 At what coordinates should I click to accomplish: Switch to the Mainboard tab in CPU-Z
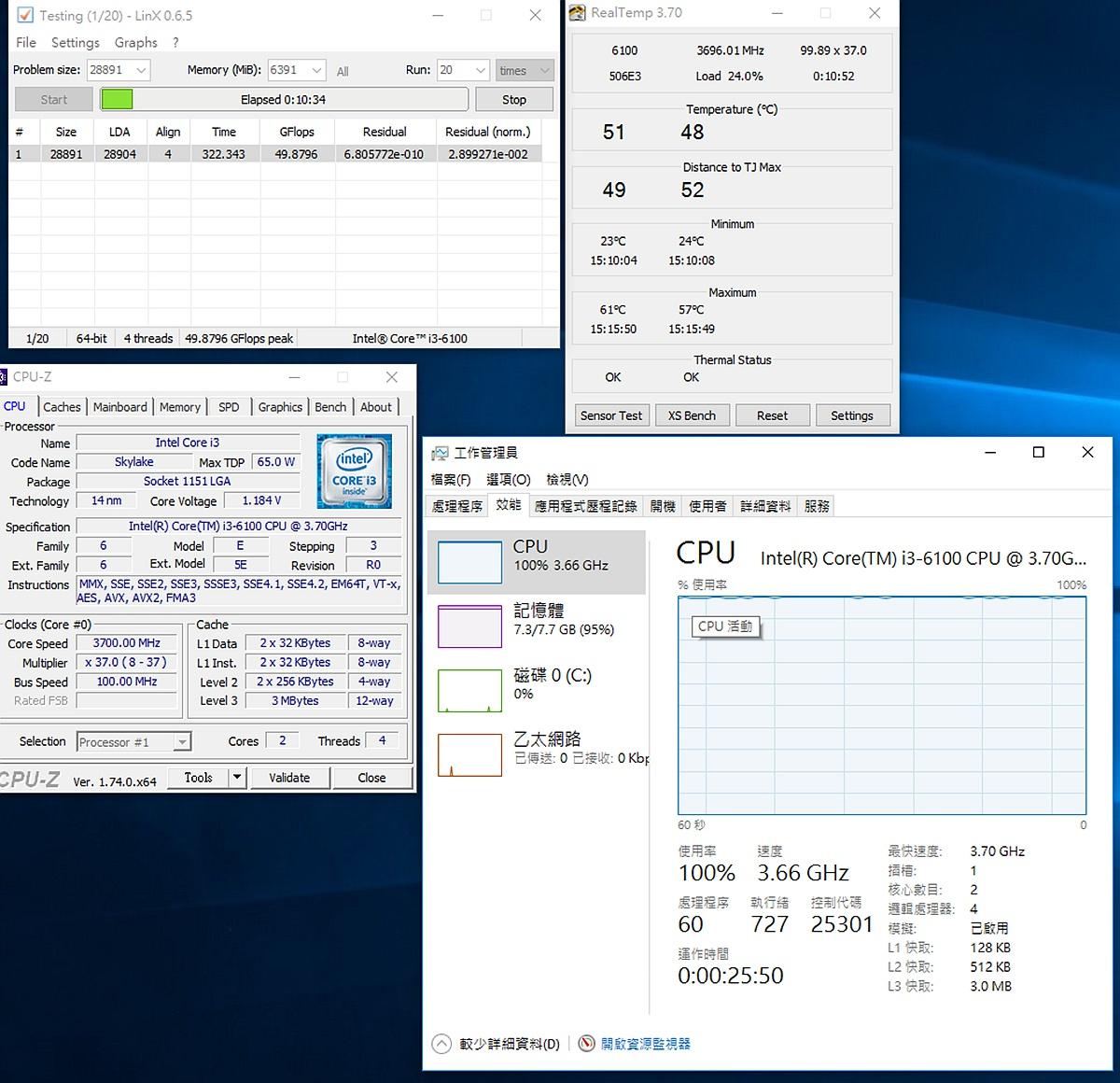click(x=119, y=407)
